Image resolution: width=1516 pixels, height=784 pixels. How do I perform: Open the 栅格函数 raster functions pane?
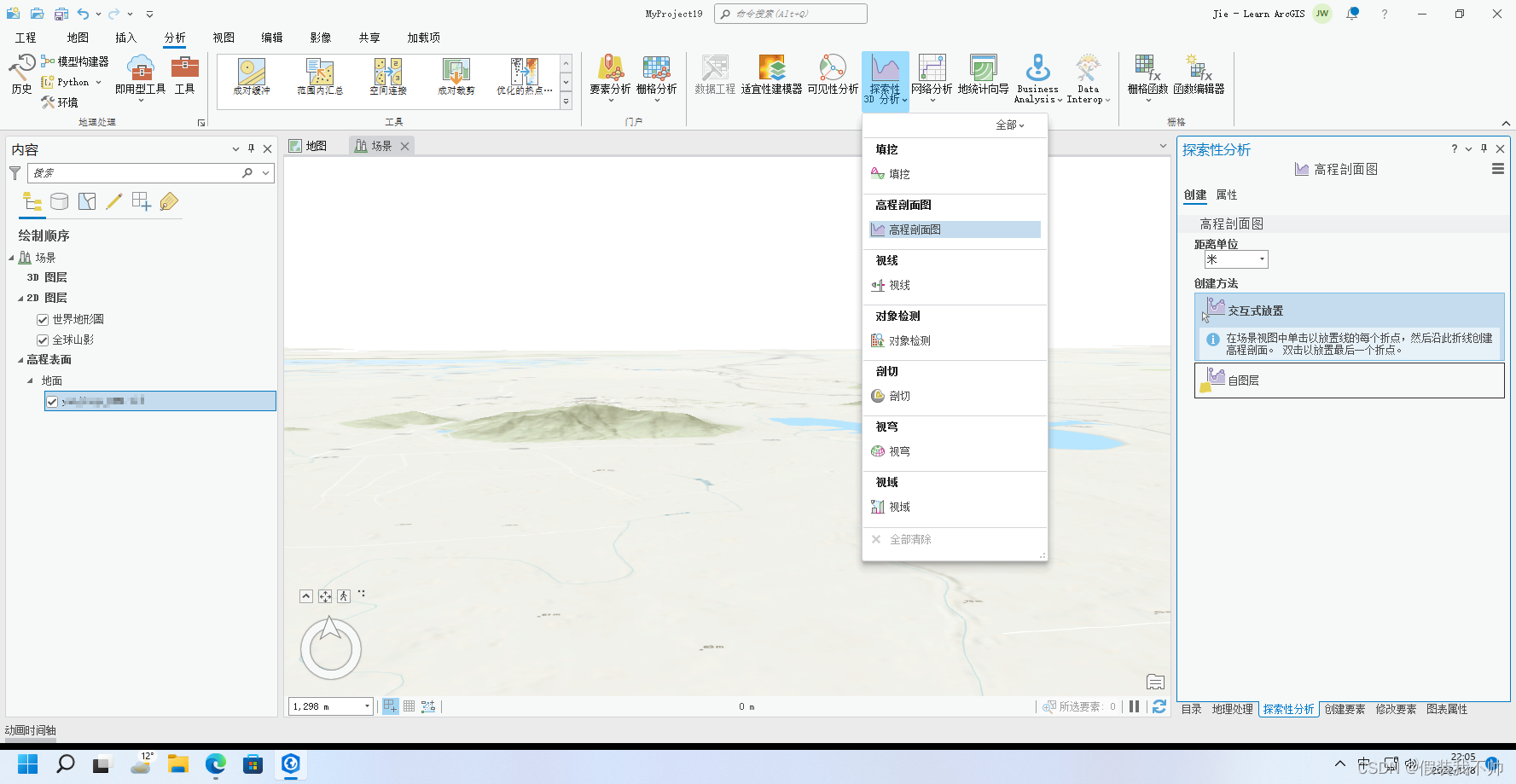[x=1147, y=77]
